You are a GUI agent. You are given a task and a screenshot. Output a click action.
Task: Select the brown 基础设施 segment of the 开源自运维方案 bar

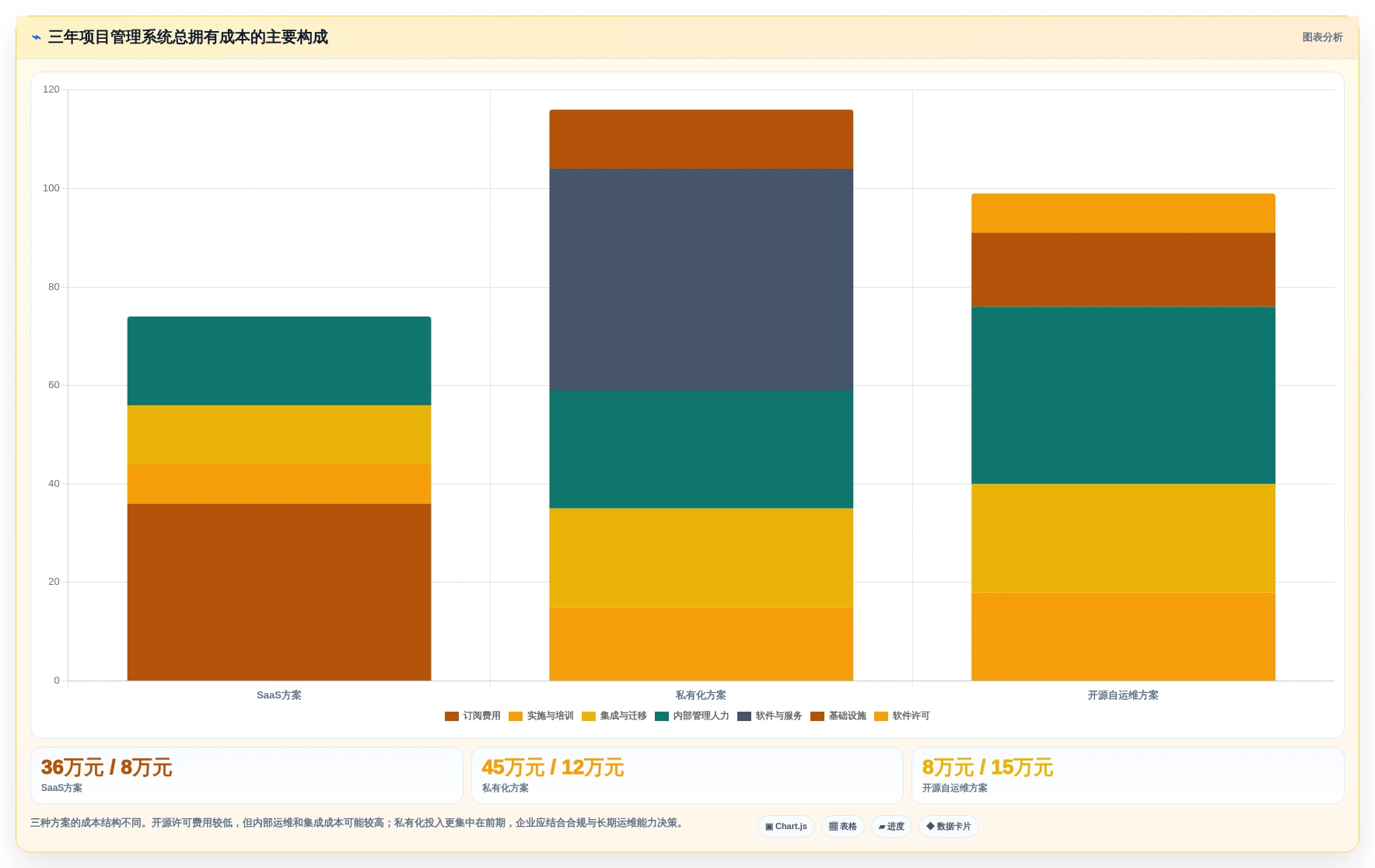pos(1123,270)
